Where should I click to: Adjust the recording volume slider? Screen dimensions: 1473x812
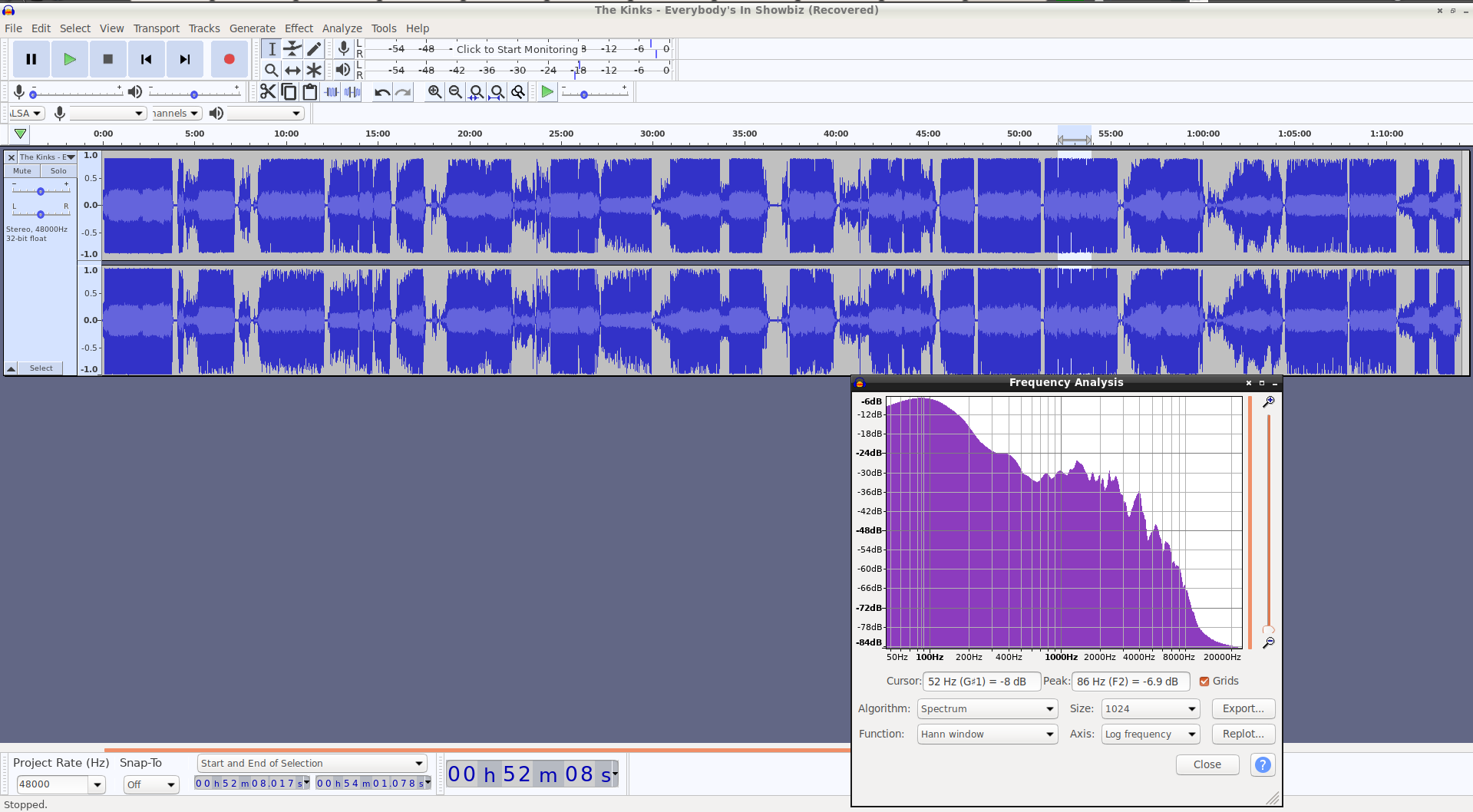coord(77,93)
